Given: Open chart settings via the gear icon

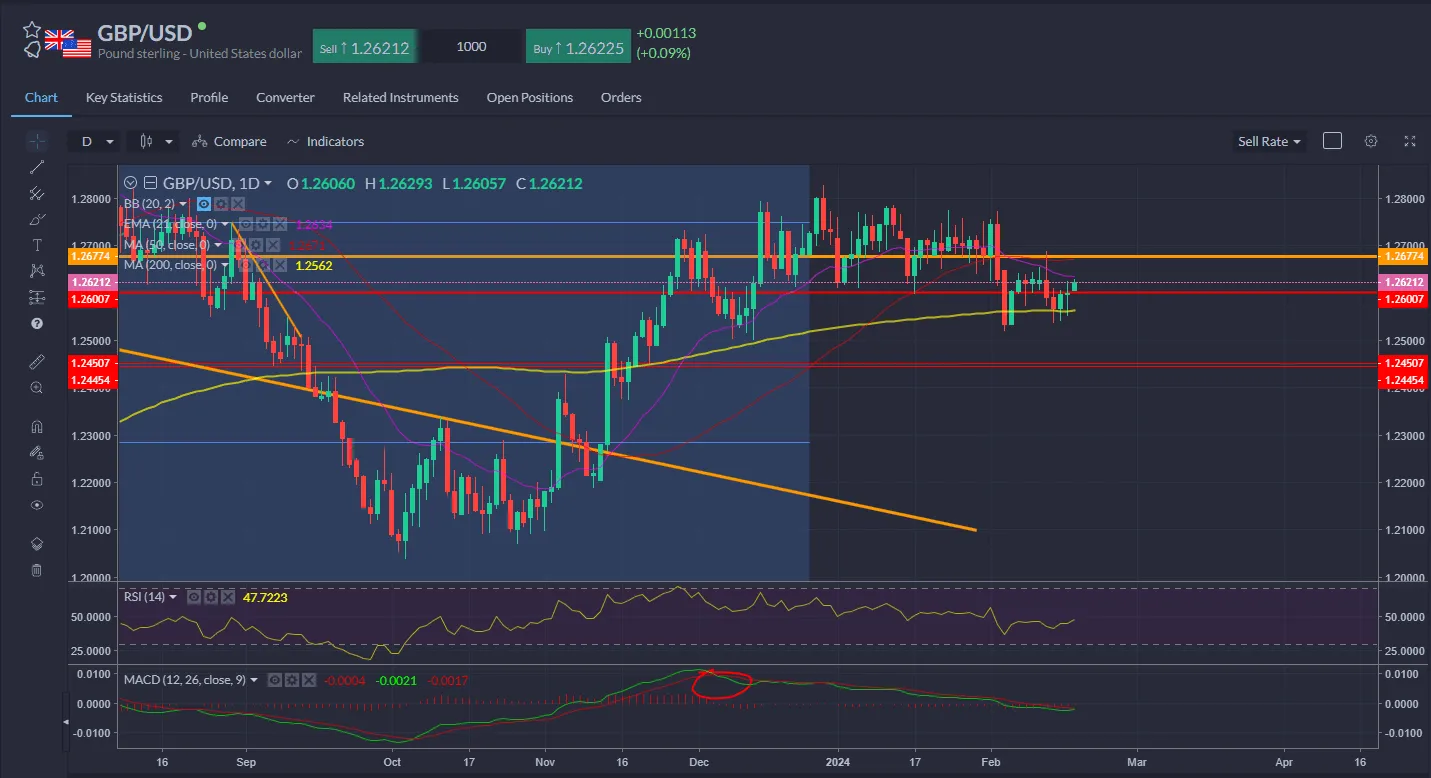Looking at the screenshot, I should pyautogui.click(x=1370, y=141).
